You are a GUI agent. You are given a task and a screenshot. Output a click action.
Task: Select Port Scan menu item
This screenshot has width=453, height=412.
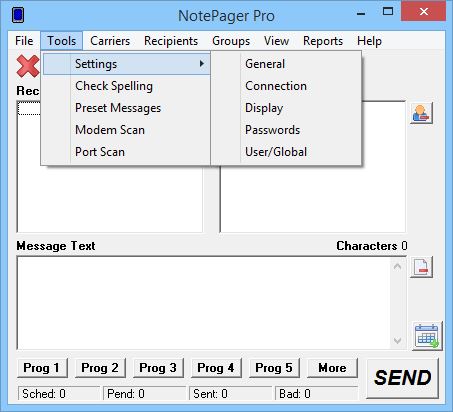click(127, 152)
